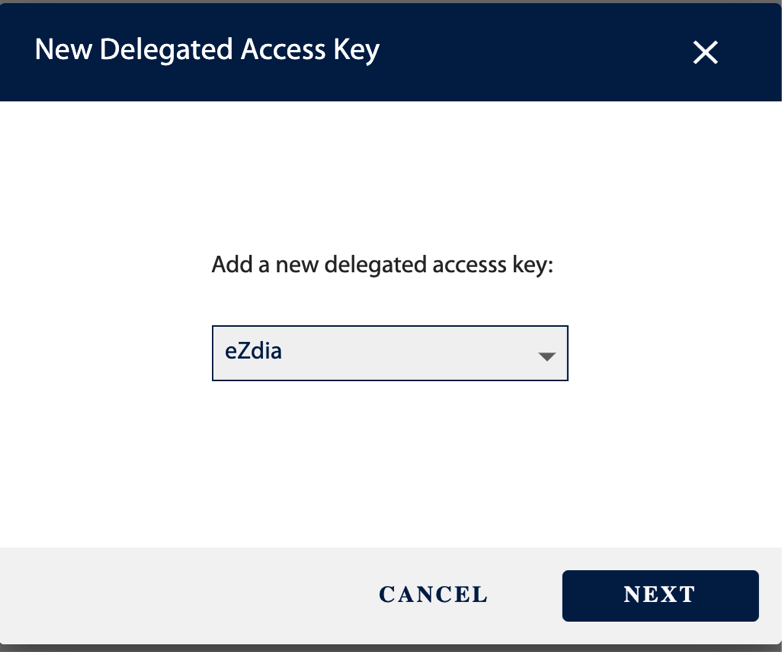Continue to the next step of key creation

click(660, 596)
